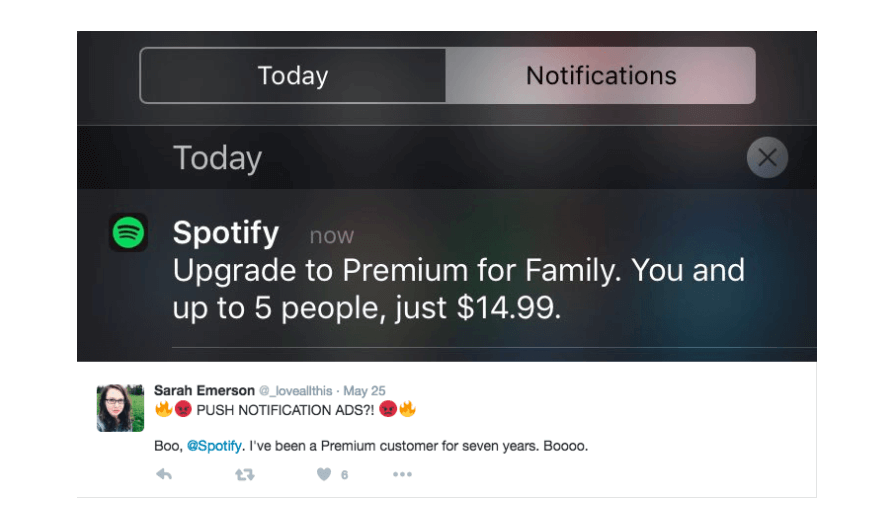892x525 pixels.
Task: Switch to the Today tab
Action: pos(293,76)
